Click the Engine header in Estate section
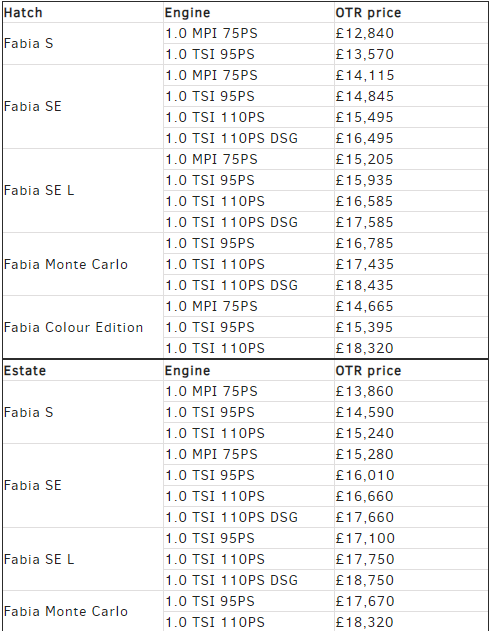The height and width of the screenshot is (631, 489). click(x=249, y=370)
